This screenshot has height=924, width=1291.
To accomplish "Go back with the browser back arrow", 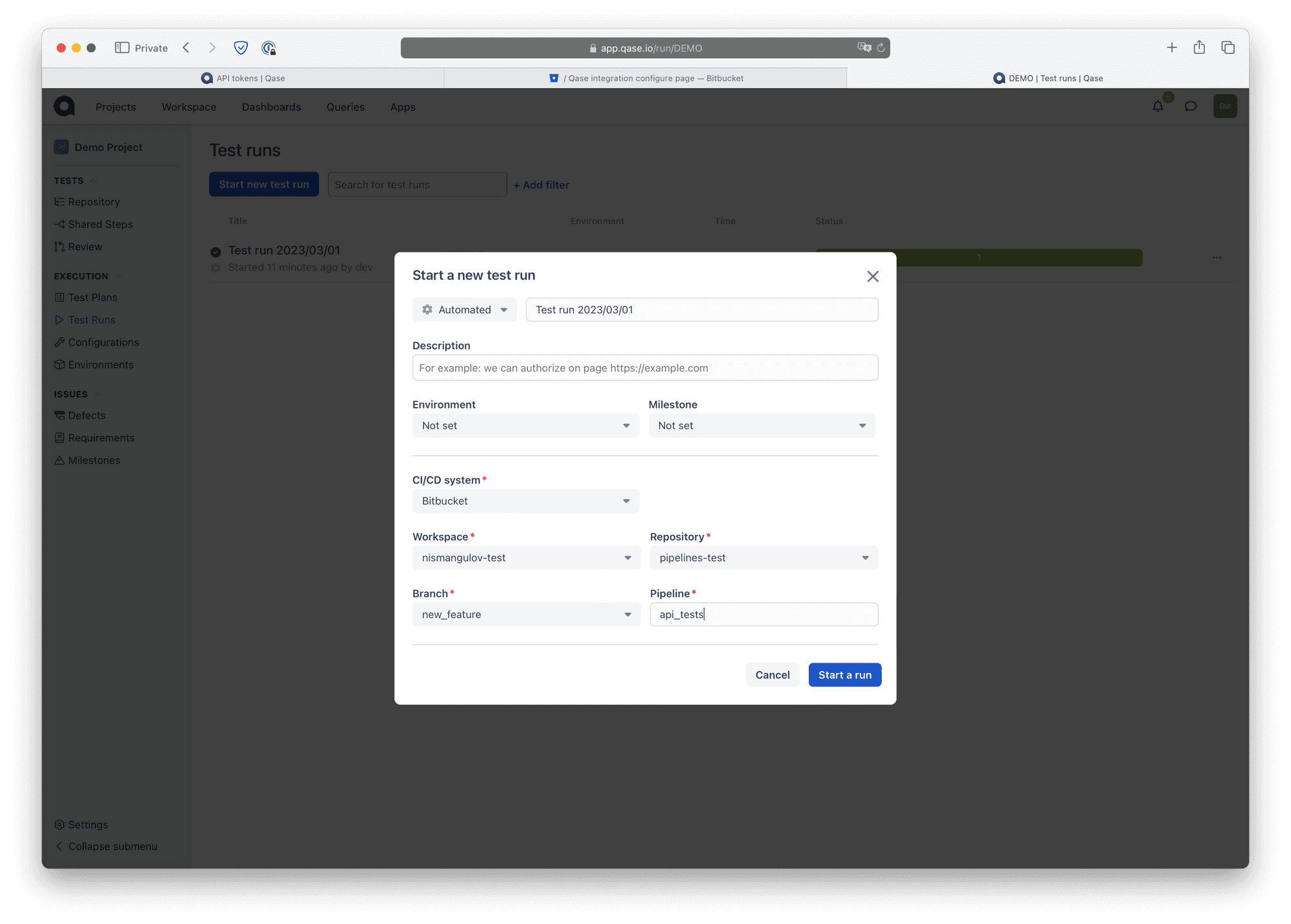I will 187,48.
